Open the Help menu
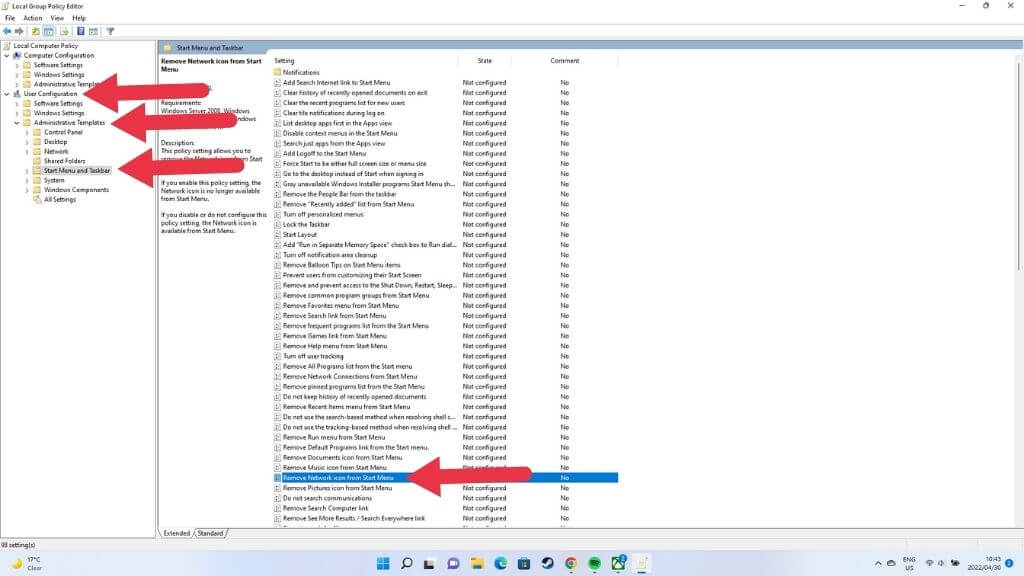 tap(79, 18)
